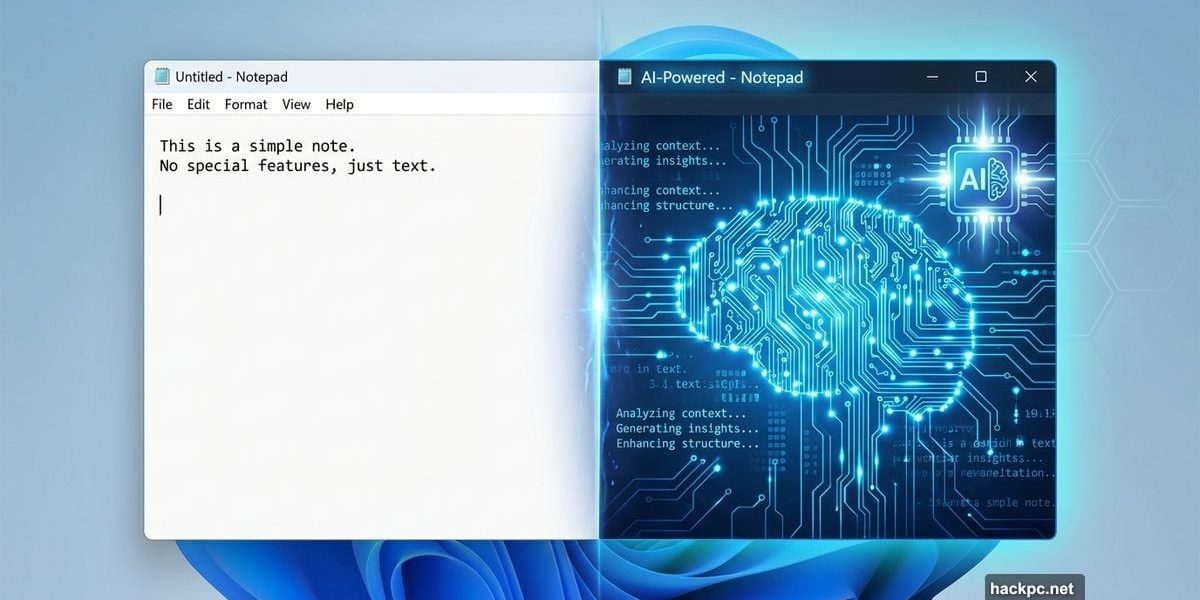1200x600 pixels.
Task: Minimize the AI-Powered Notepad window
Action: point(932,77)
